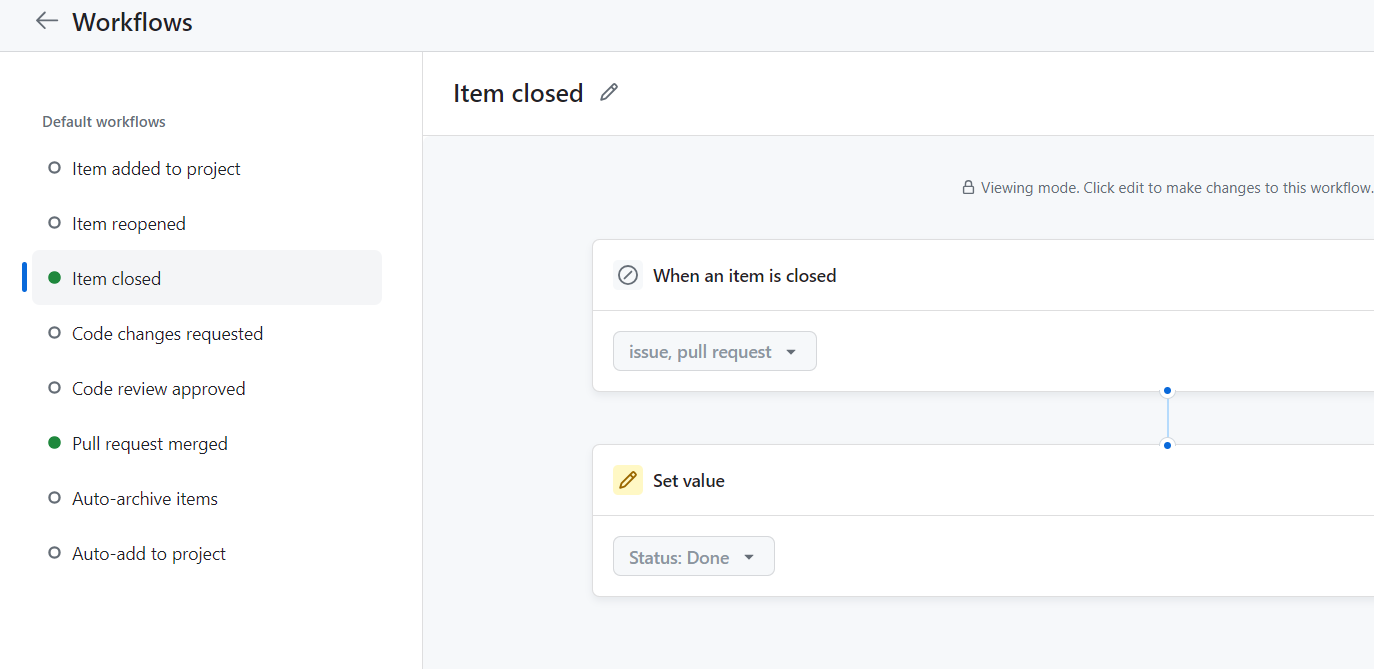Screen dimensions: 1374x669
Task: Click the Workflows page heading
Action: [132, 22]
